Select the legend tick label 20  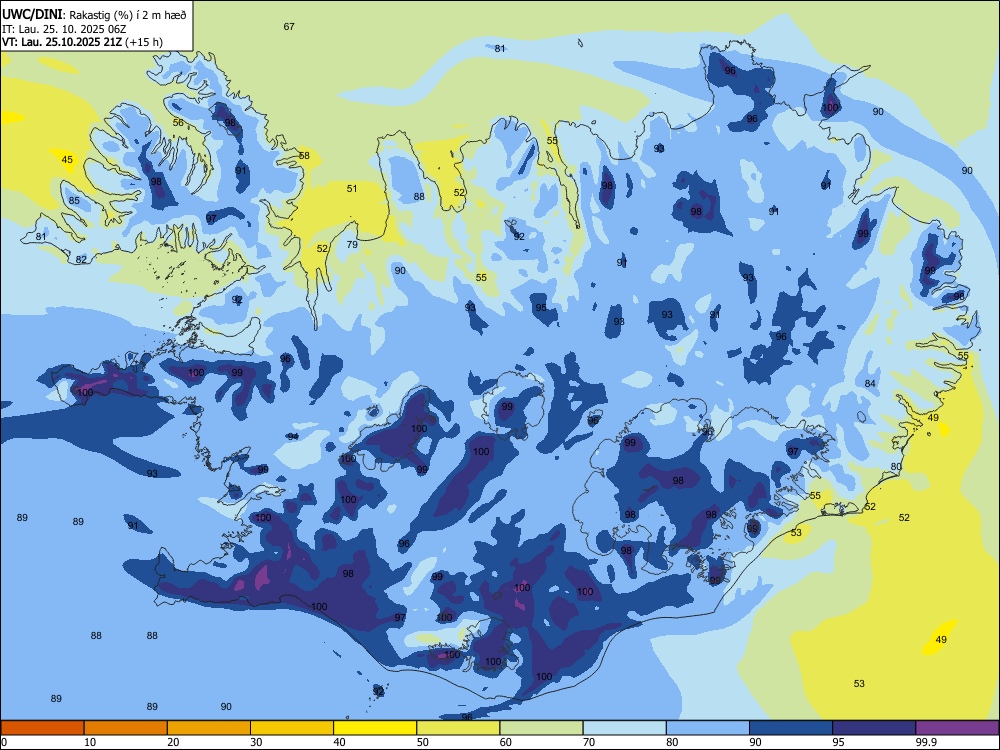[x=173, y=742]
